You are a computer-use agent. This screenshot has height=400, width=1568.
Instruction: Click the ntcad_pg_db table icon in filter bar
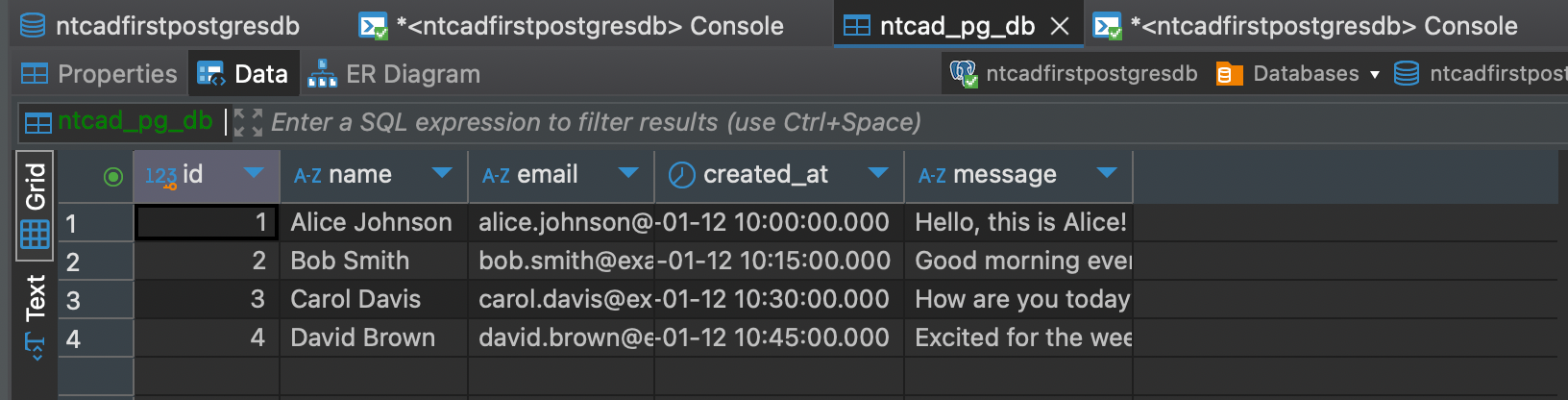[x=38, y=122]
